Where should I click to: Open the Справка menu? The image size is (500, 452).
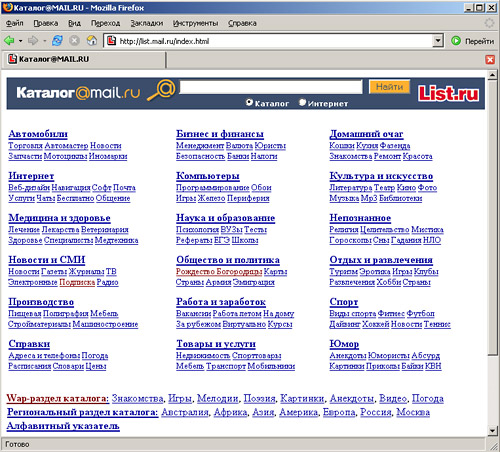[x=242, y=23]
